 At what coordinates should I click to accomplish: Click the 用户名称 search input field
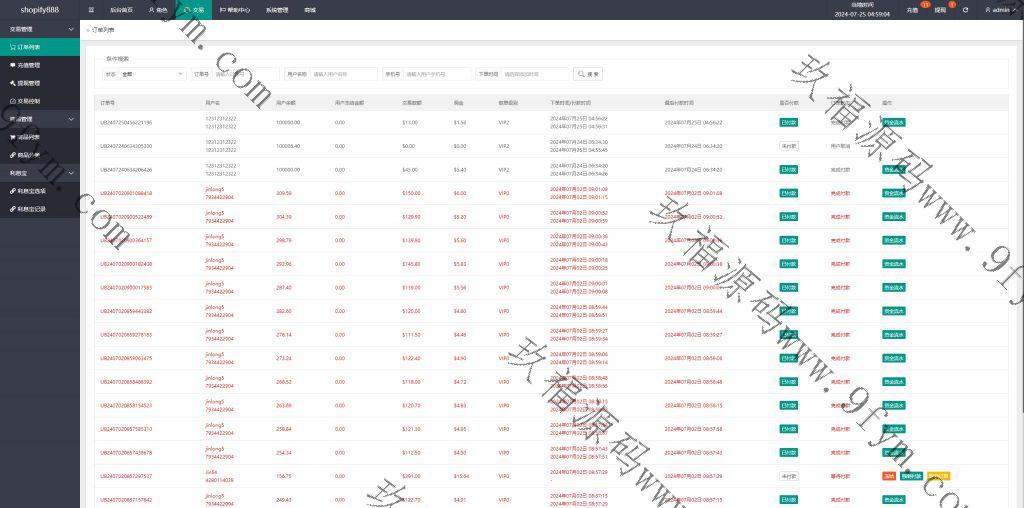tap(343, 74)
